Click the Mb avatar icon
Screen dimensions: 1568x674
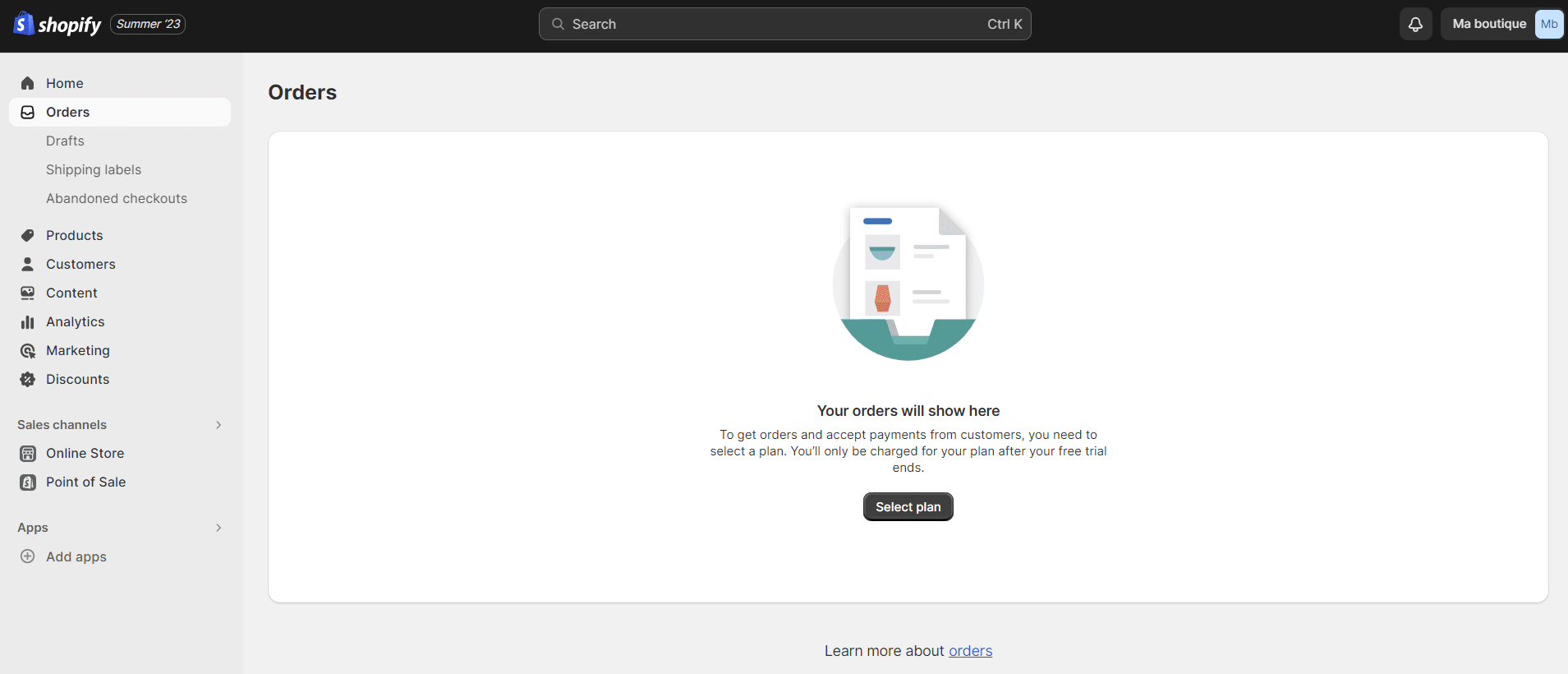coord(1549,24)
